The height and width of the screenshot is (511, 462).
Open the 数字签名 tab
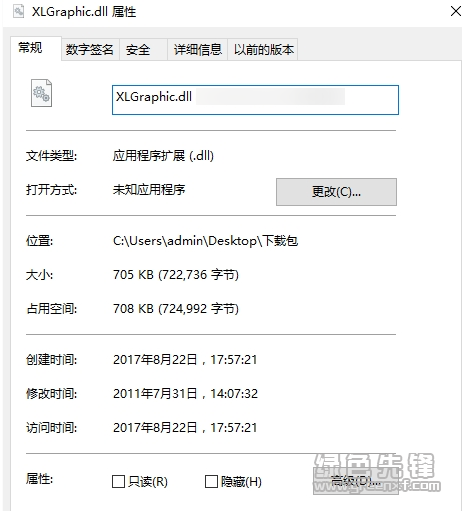[90, 50]
